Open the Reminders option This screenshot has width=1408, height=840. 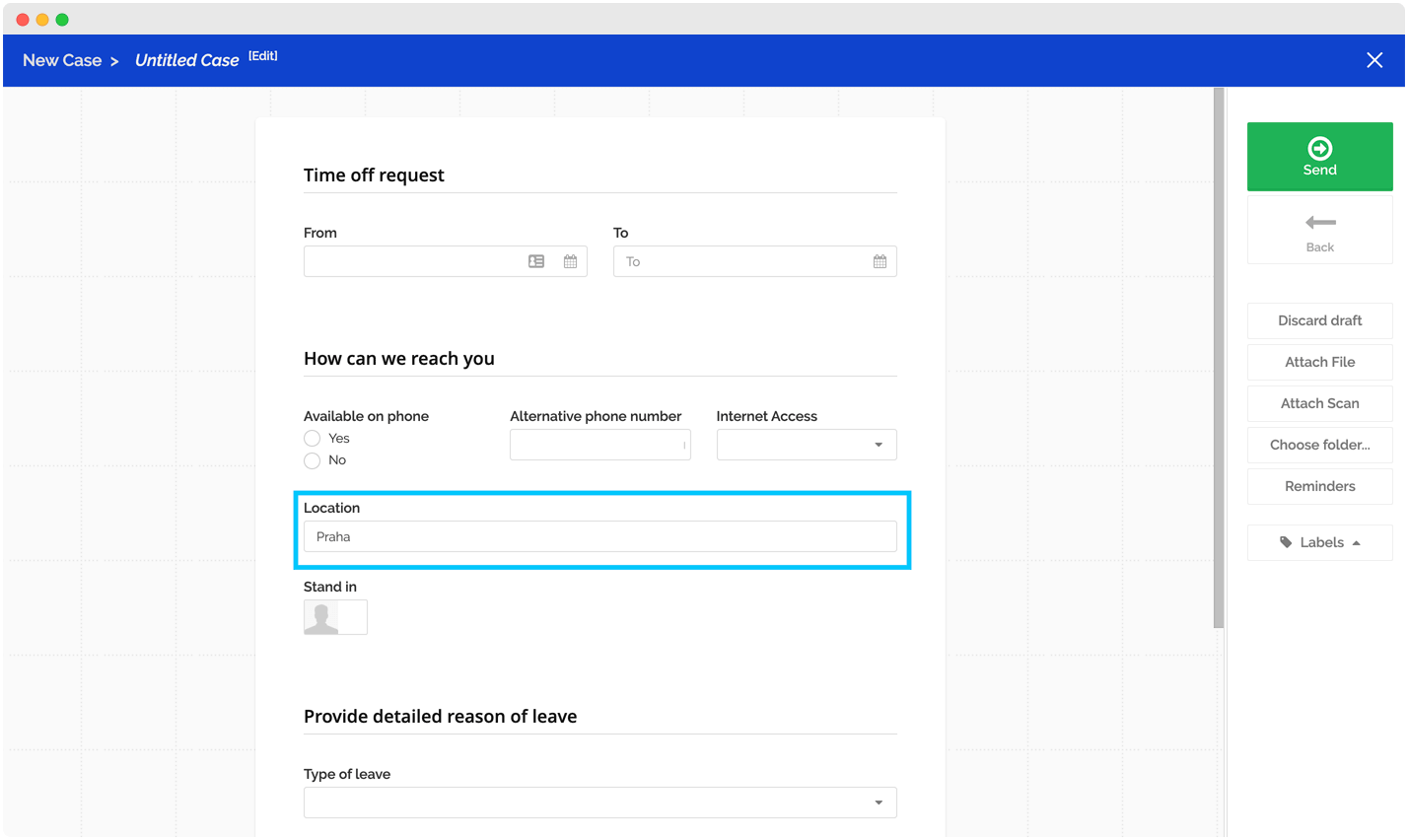1319,486
